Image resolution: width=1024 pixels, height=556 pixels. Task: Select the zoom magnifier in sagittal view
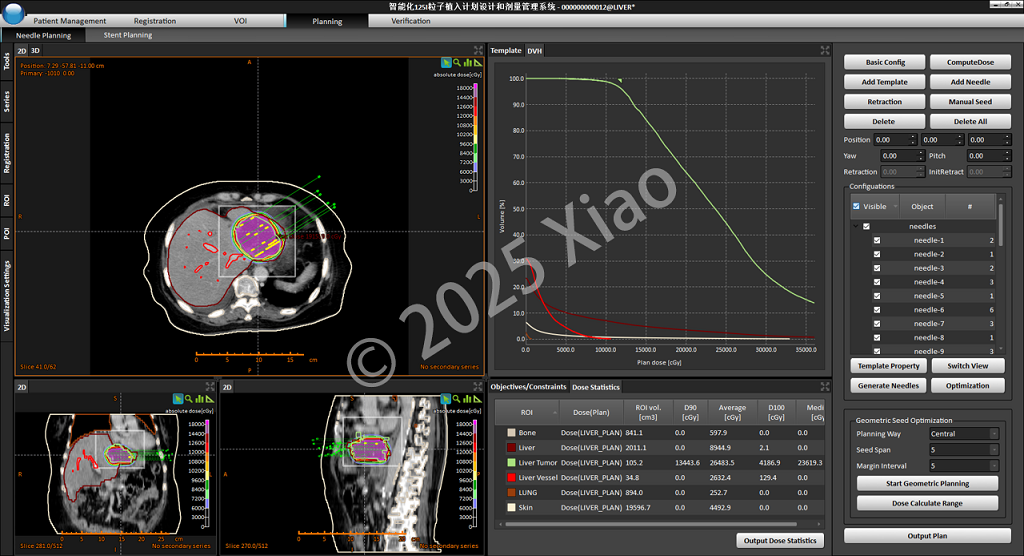point(456,399)
